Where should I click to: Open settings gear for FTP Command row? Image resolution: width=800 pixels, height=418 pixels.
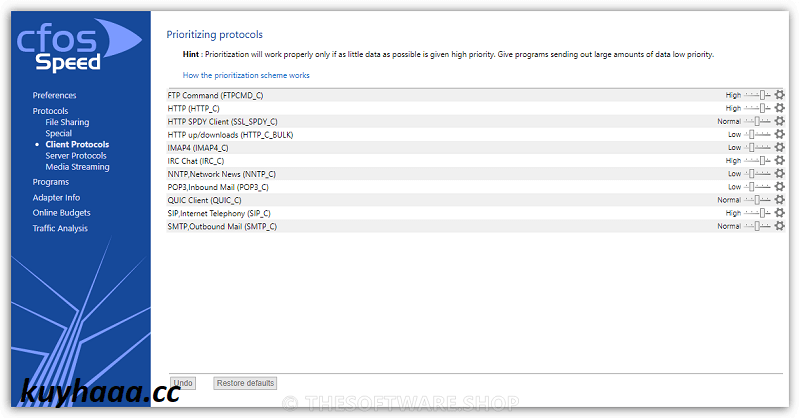tap(779, 95)
